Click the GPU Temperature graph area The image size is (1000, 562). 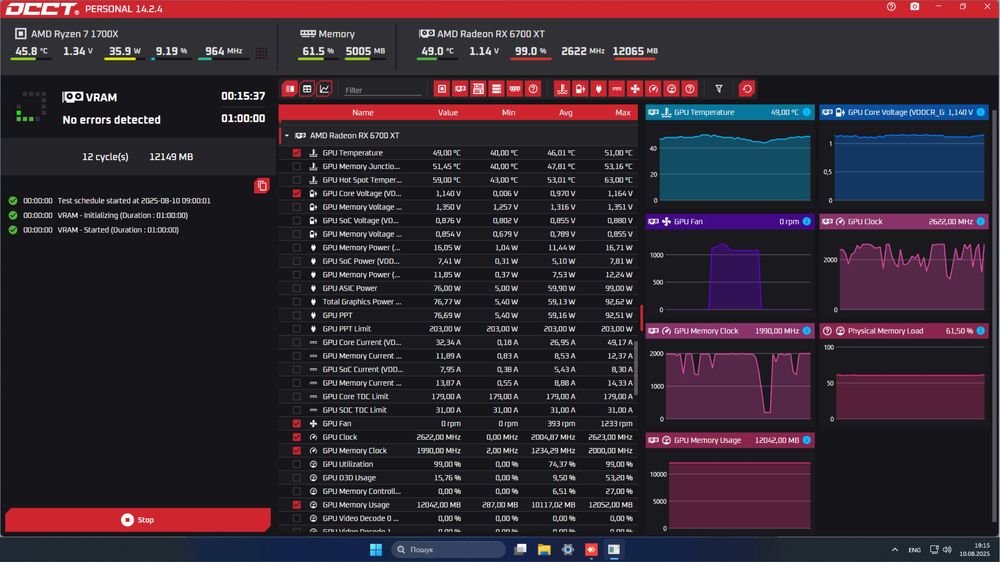point(735,167)
